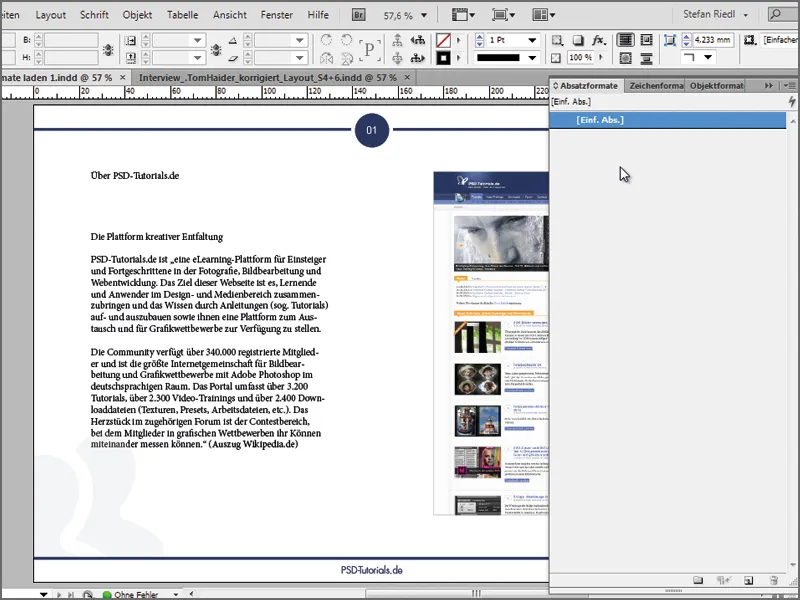Clear overrides icon in Absatzformate panel

[x=723, y=580]
